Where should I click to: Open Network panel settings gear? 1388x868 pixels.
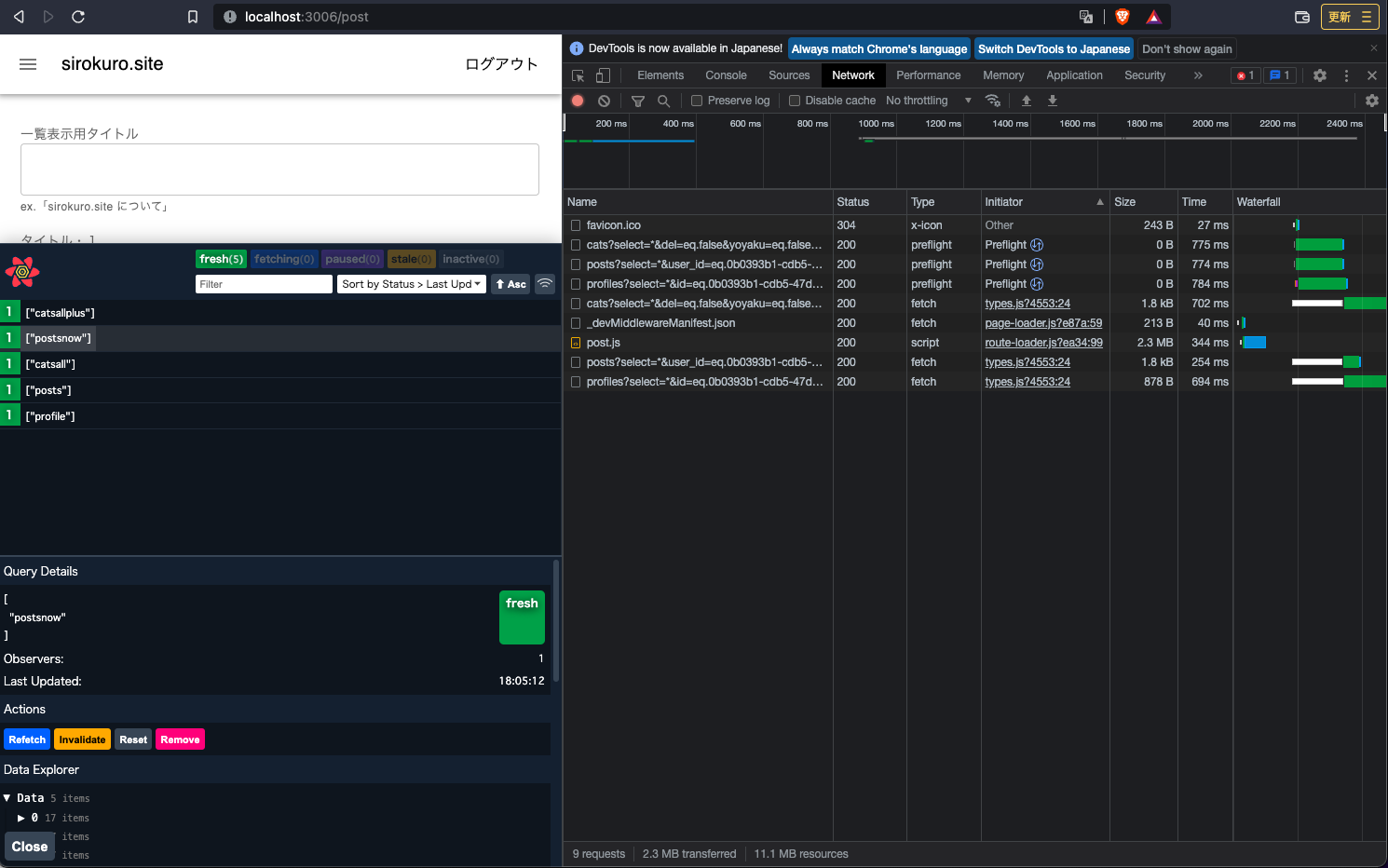click(1372, 101)
